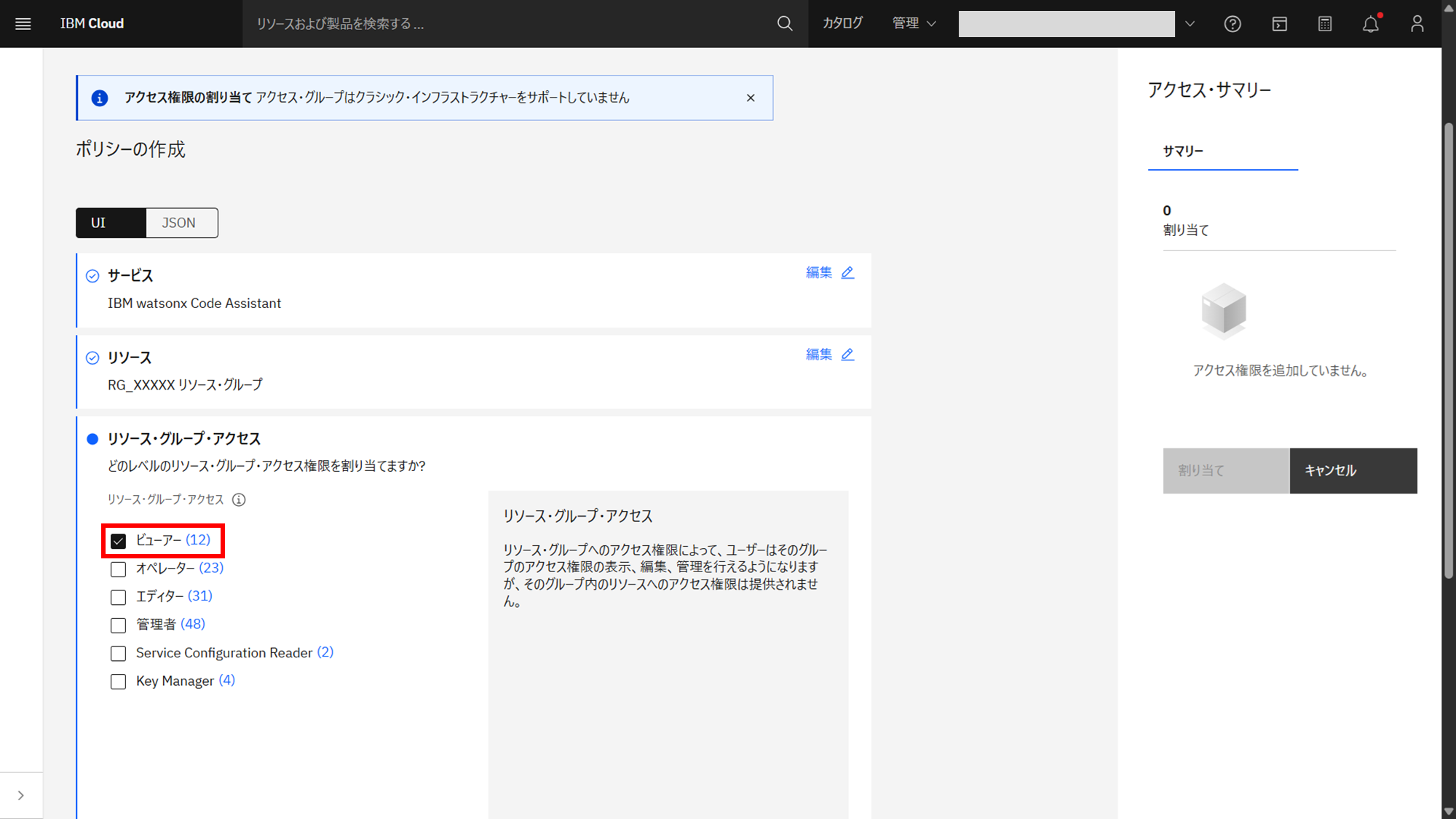Dismiss the access assignment info banner

tap(751, 98)
